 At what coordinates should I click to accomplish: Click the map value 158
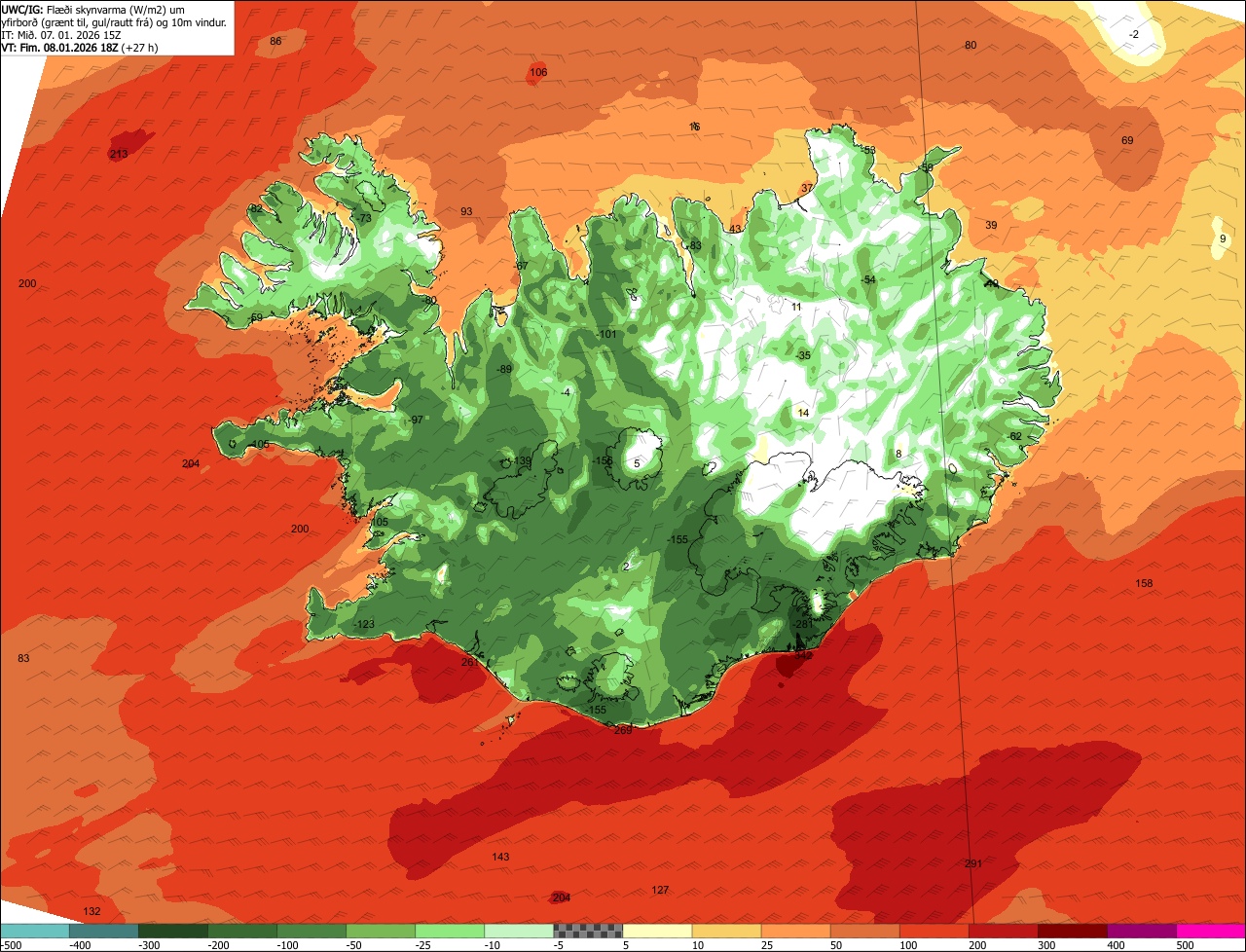(1144, 583)
